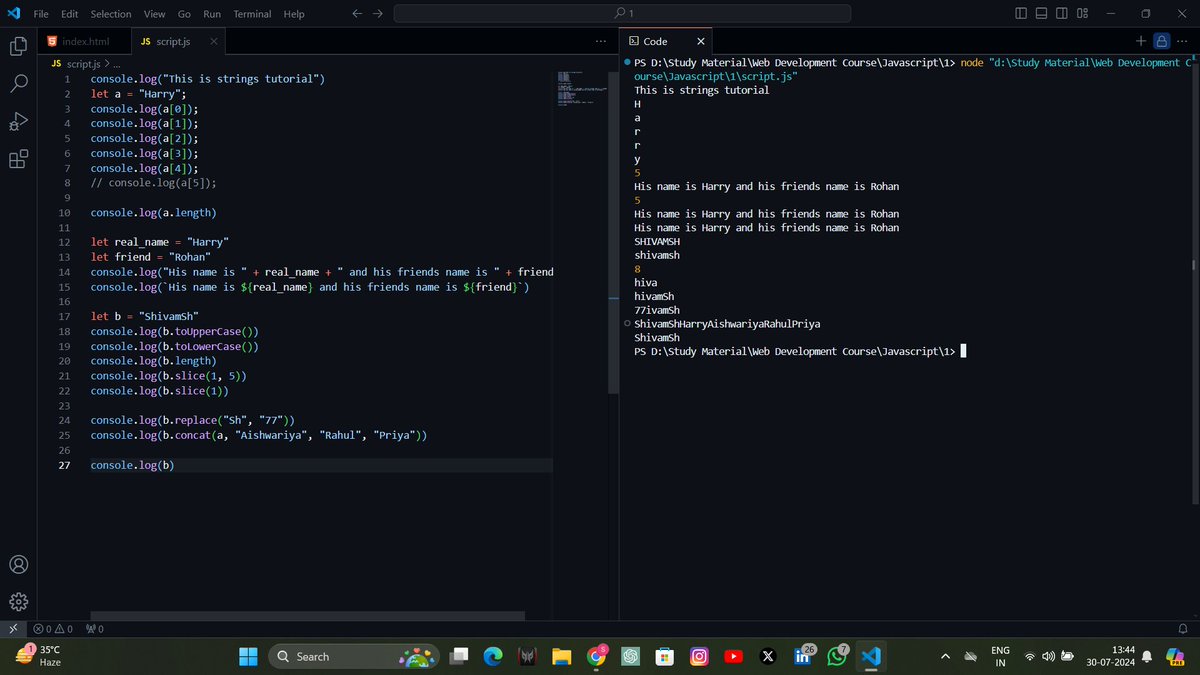Screen dimensions: 1200x675
Task: Open the Selection menu
Action: coord(111,14)
